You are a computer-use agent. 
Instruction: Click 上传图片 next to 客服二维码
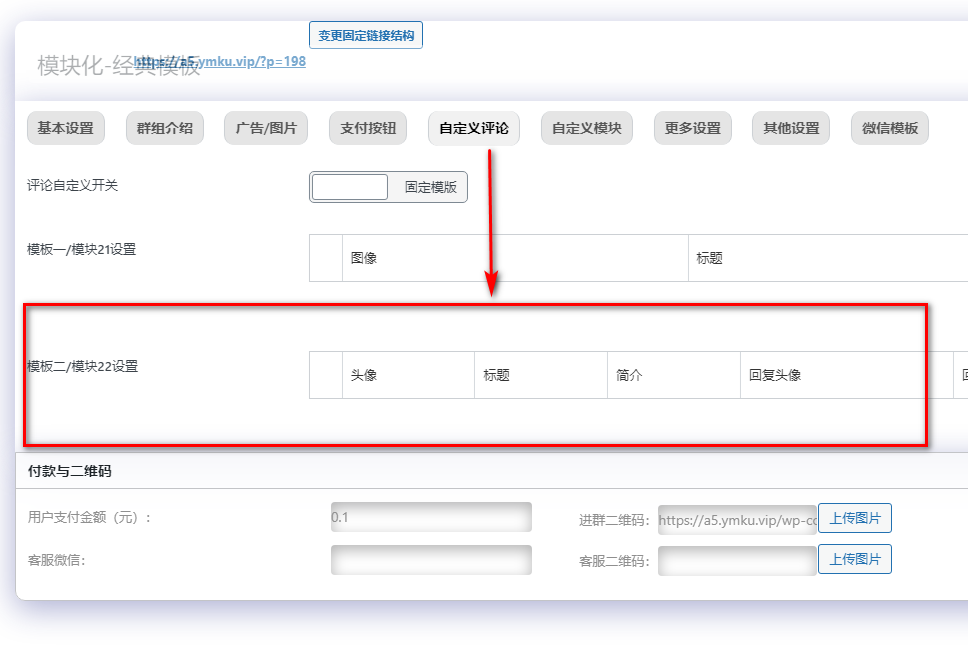click(x=855, y=559)
